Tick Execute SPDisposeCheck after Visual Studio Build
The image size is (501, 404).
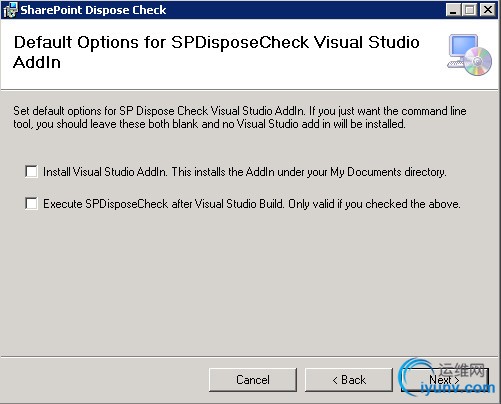tap(31, 203)
